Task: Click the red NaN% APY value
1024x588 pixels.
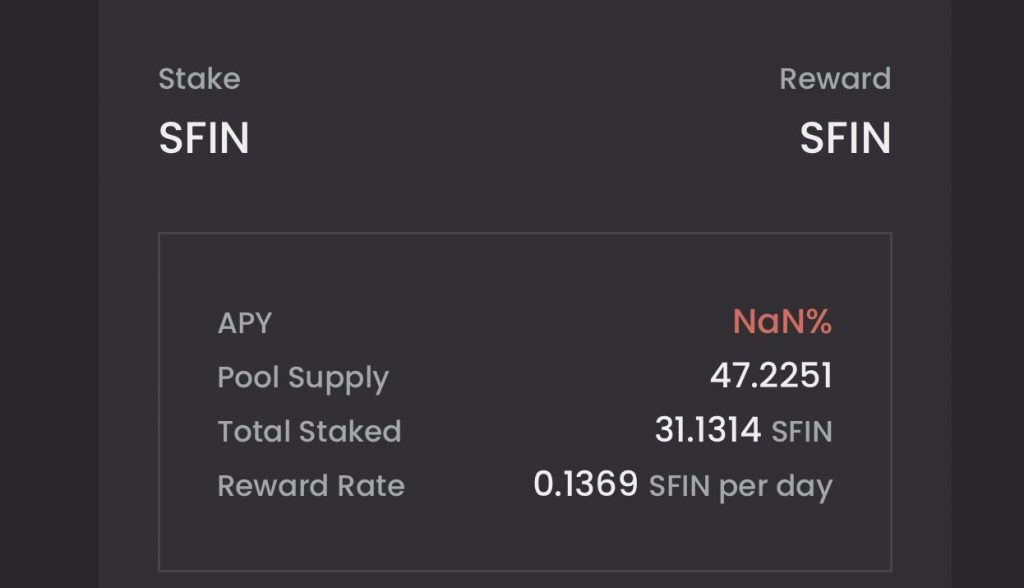Action: click(x=782, y=322)
